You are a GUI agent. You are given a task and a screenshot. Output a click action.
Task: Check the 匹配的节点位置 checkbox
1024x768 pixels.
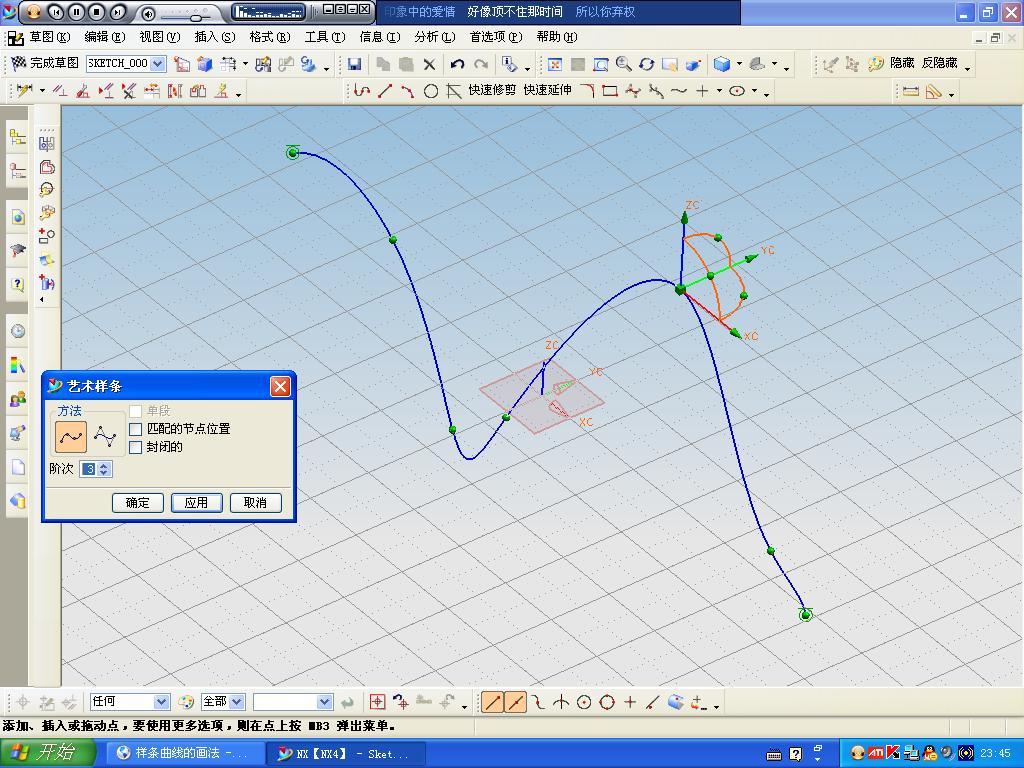tap(136, 429)
